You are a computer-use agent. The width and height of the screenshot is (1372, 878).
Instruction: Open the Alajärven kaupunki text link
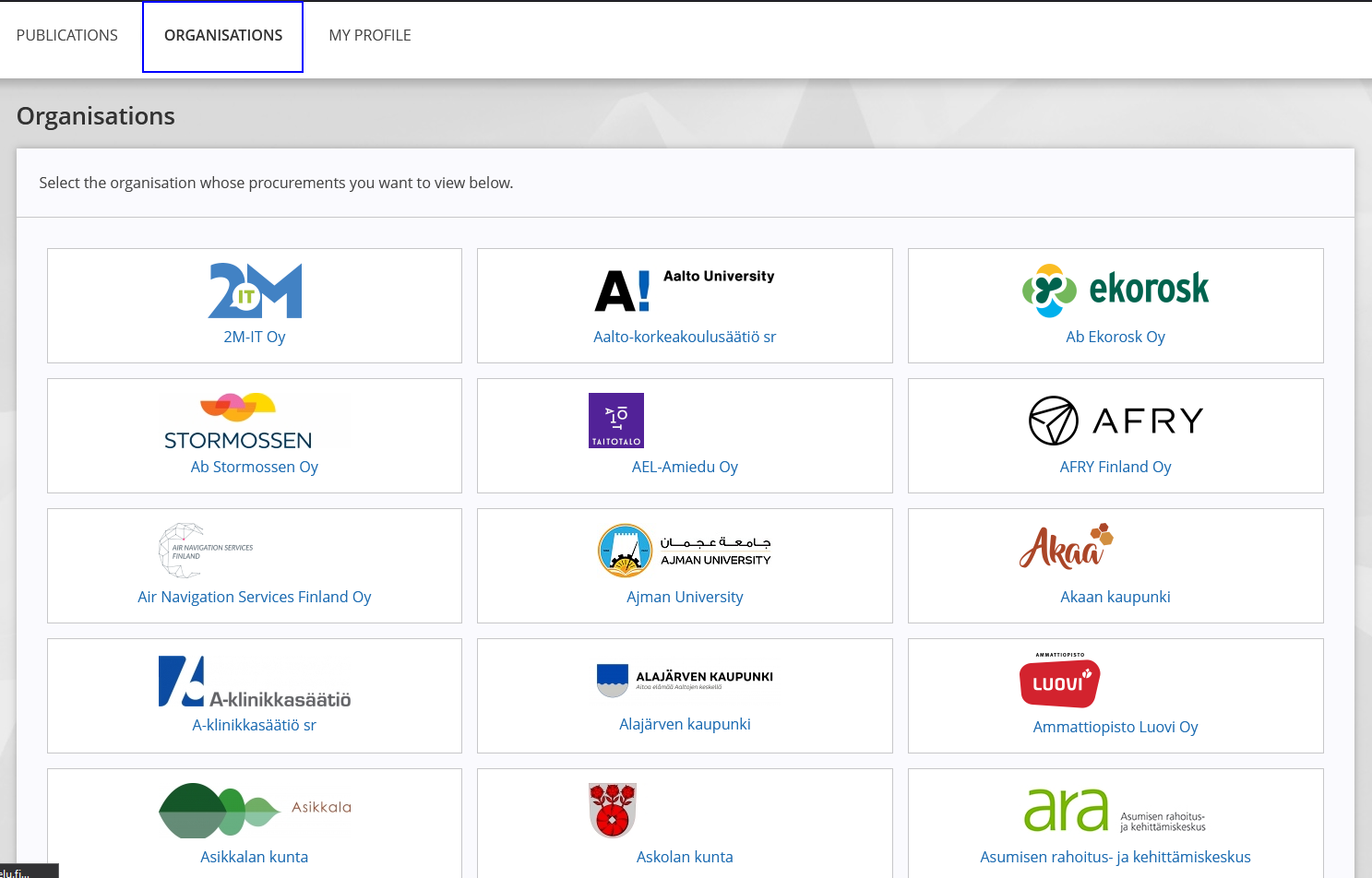685,724
